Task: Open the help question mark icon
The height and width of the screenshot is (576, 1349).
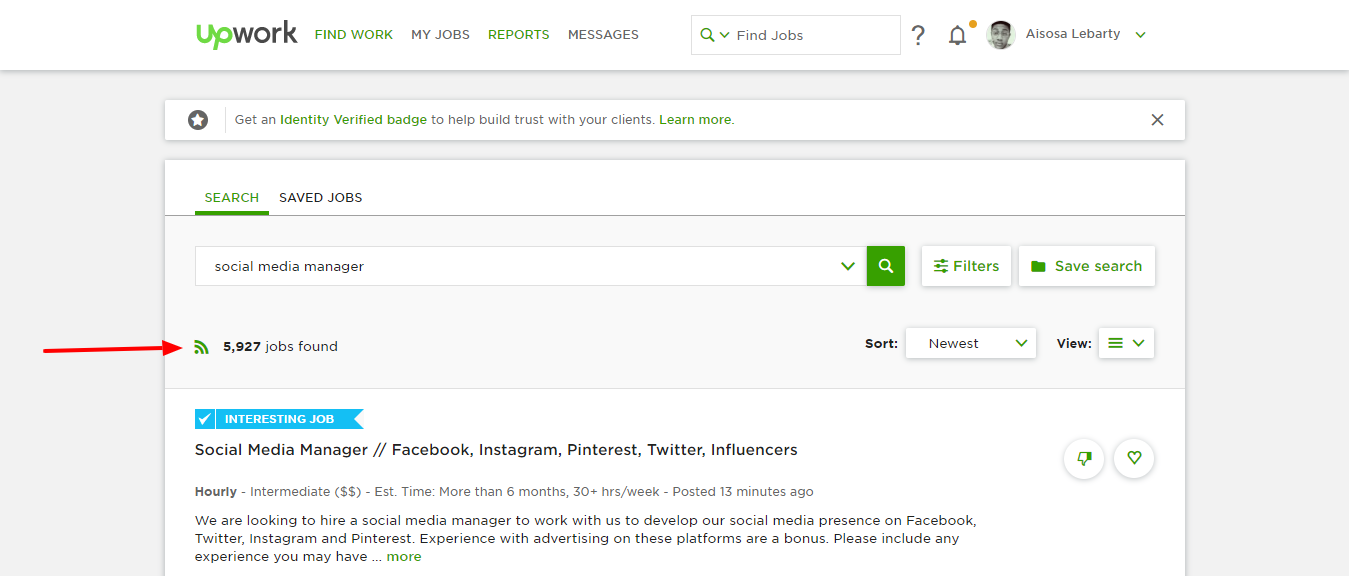Action: [918, 35]
